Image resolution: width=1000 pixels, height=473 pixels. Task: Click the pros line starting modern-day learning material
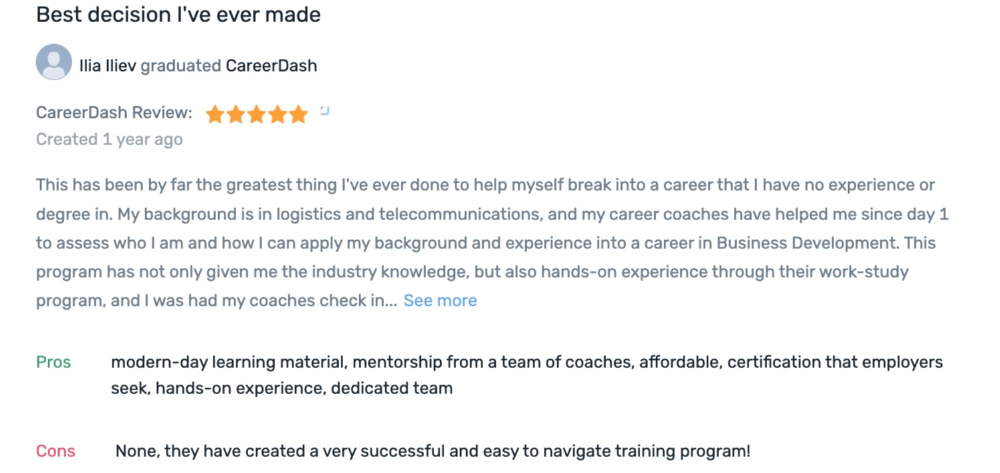tap(527, 363)
